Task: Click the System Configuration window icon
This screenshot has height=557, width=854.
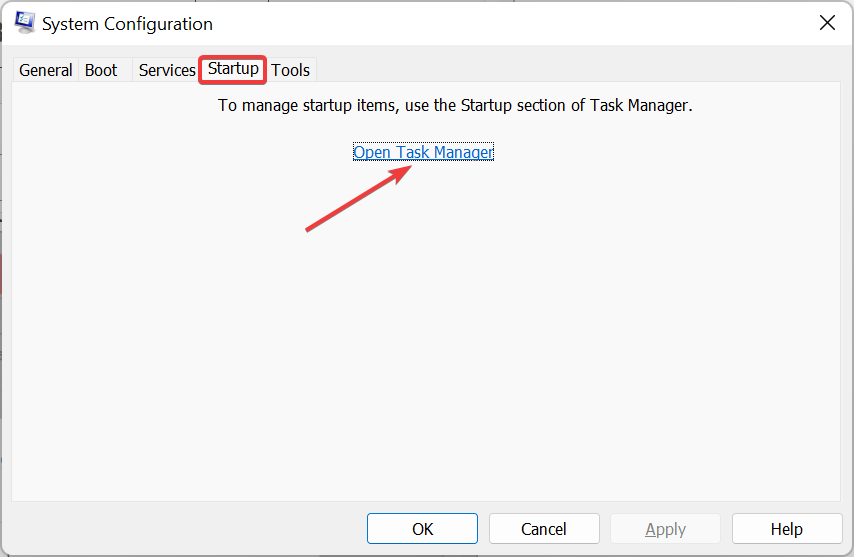Action: [x=25, y=23]
